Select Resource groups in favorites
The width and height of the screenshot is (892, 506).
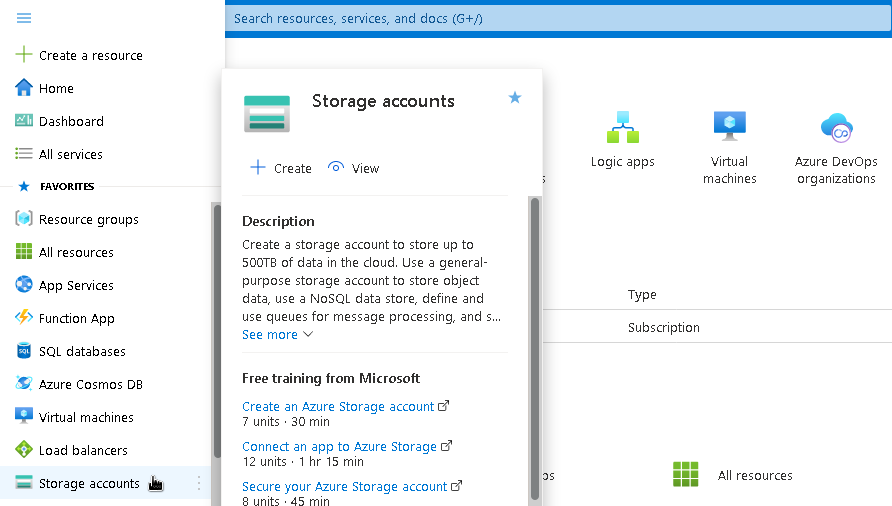tap(89, 220)
